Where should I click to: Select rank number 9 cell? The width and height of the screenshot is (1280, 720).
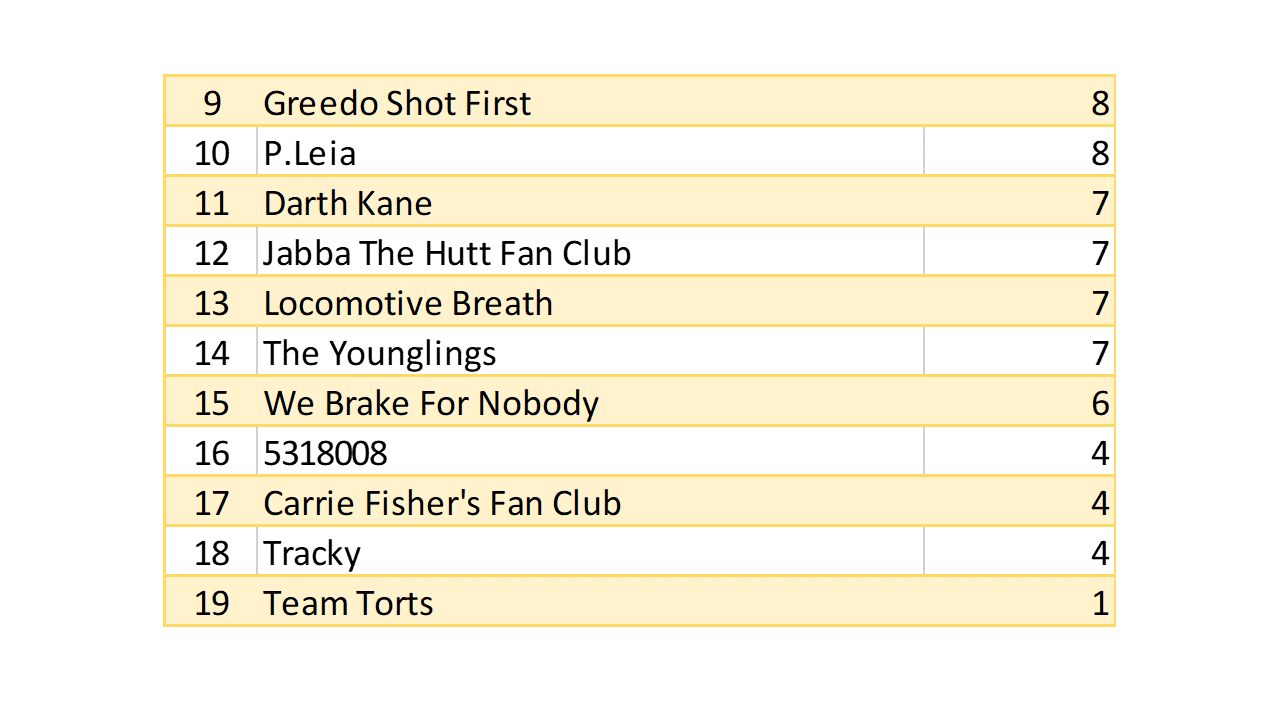[212, 103]
